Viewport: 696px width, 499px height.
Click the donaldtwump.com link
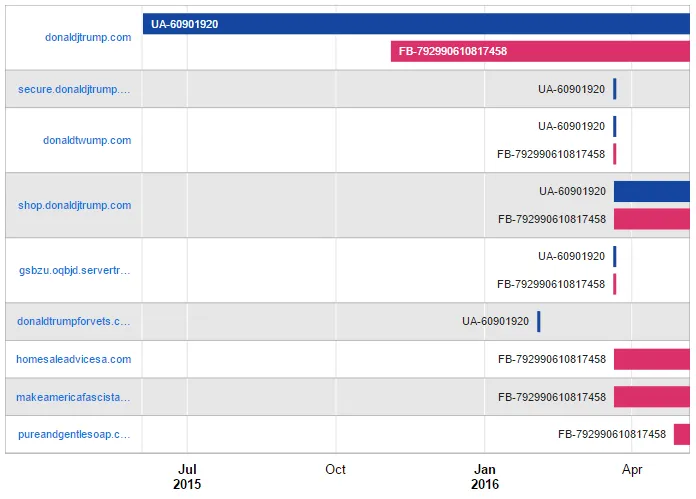pos(87,140)
